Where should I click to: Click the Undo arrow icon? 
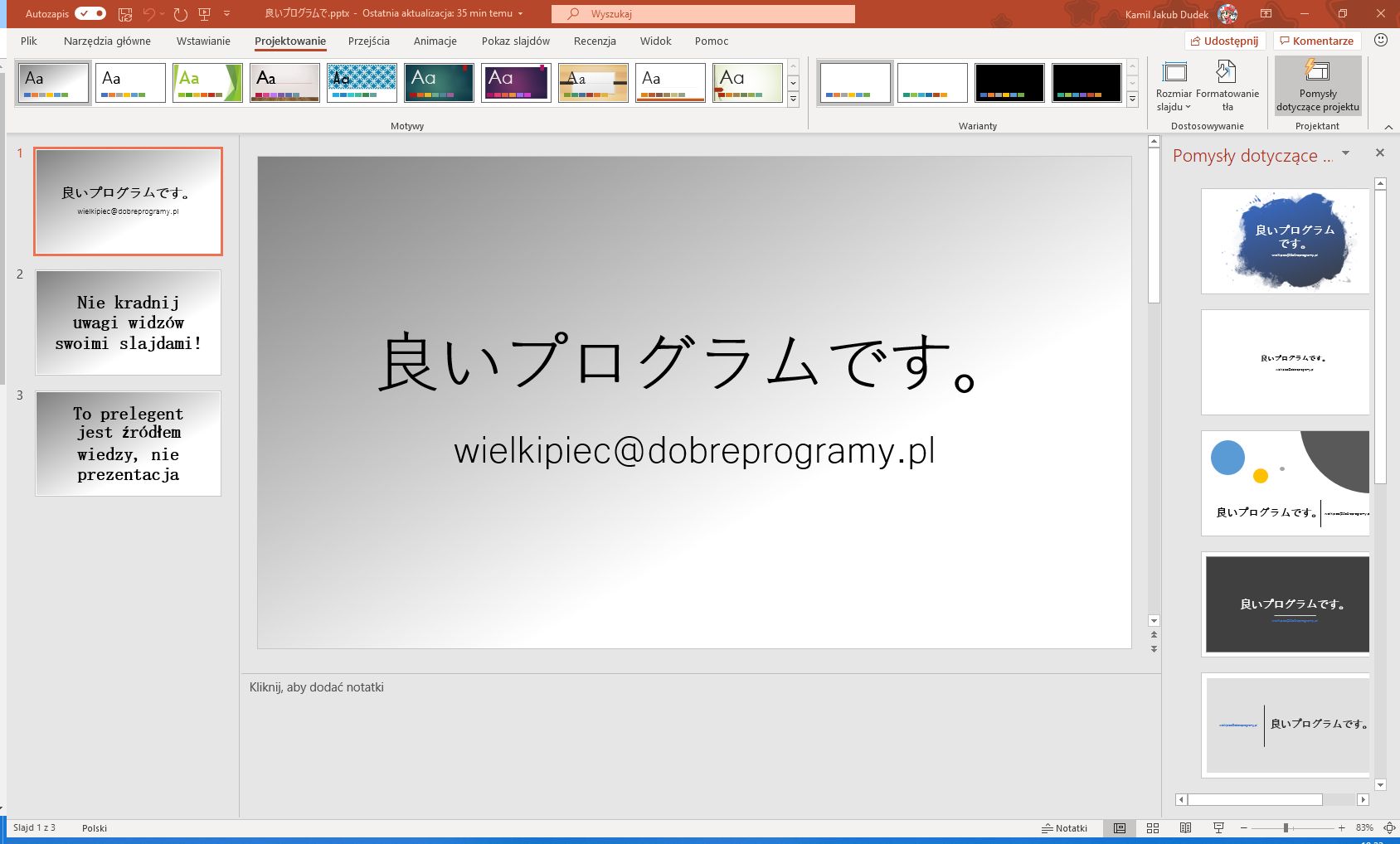click(x=148, y=14)
